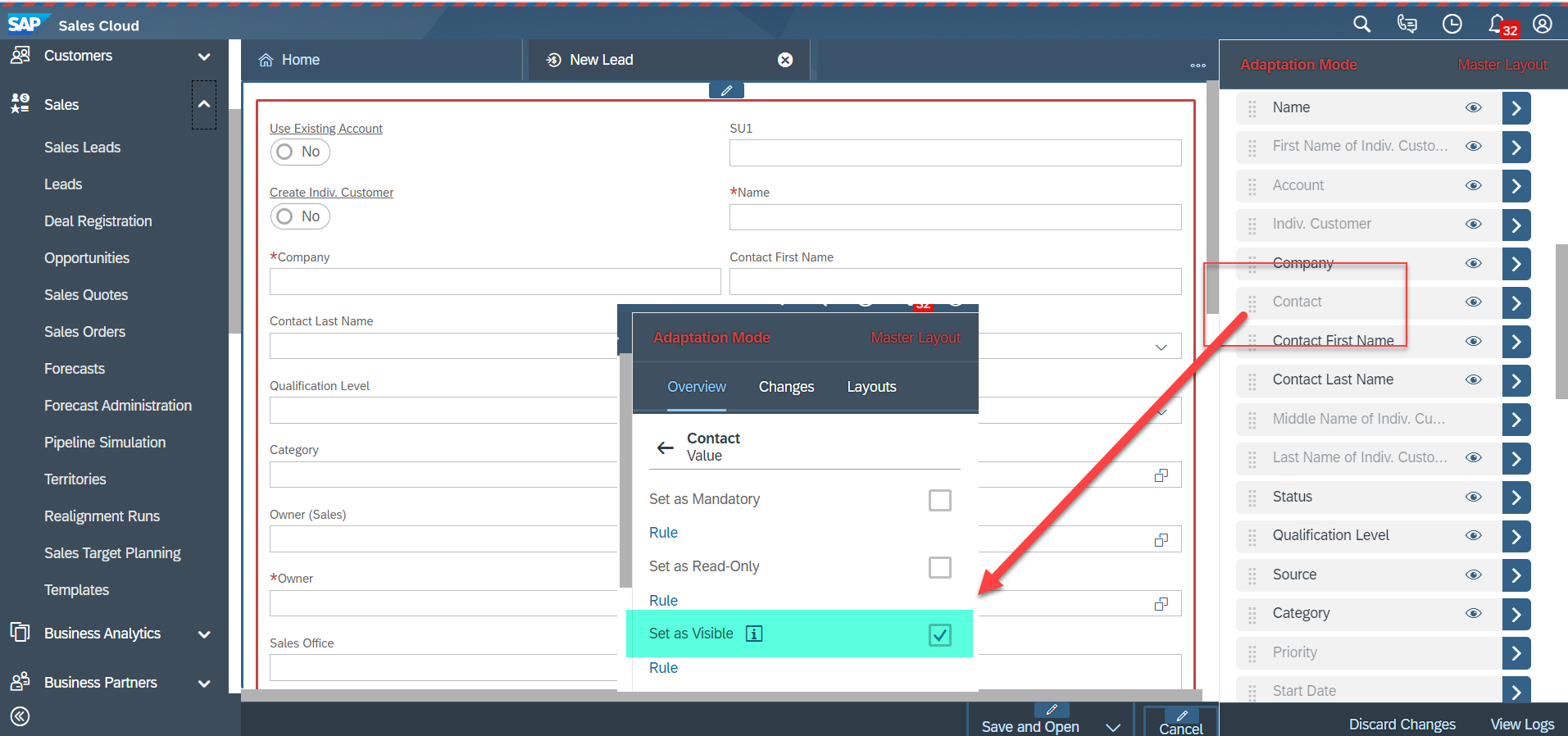
Task: Click View Logs
Action: (1522, 725)
